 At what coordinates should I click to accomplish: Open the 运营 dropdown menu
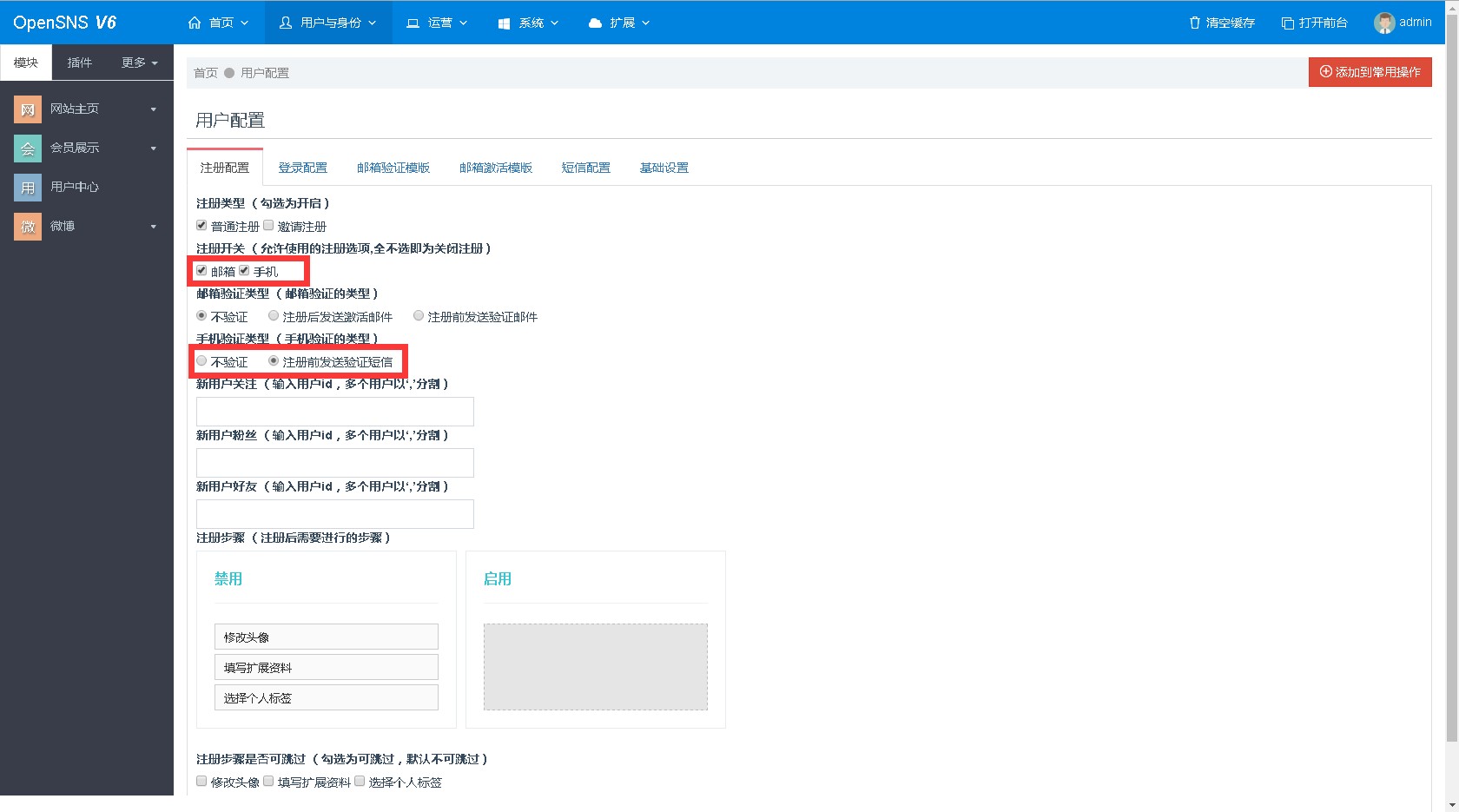click(x=437, y=23)
